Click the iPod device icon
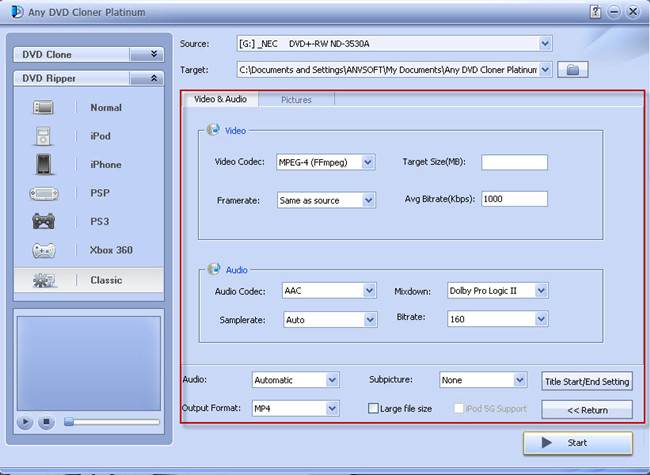Screen dimensions: 650x475 [43, 136]
